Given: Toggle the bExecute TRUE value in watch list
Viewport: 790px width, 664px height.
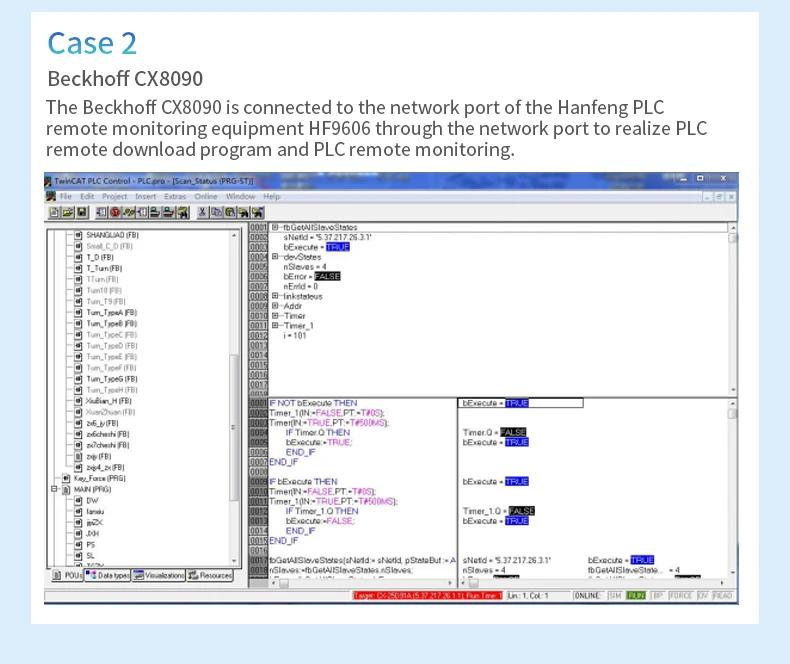Looking at the screenshot, I should (x=338, y=246).
